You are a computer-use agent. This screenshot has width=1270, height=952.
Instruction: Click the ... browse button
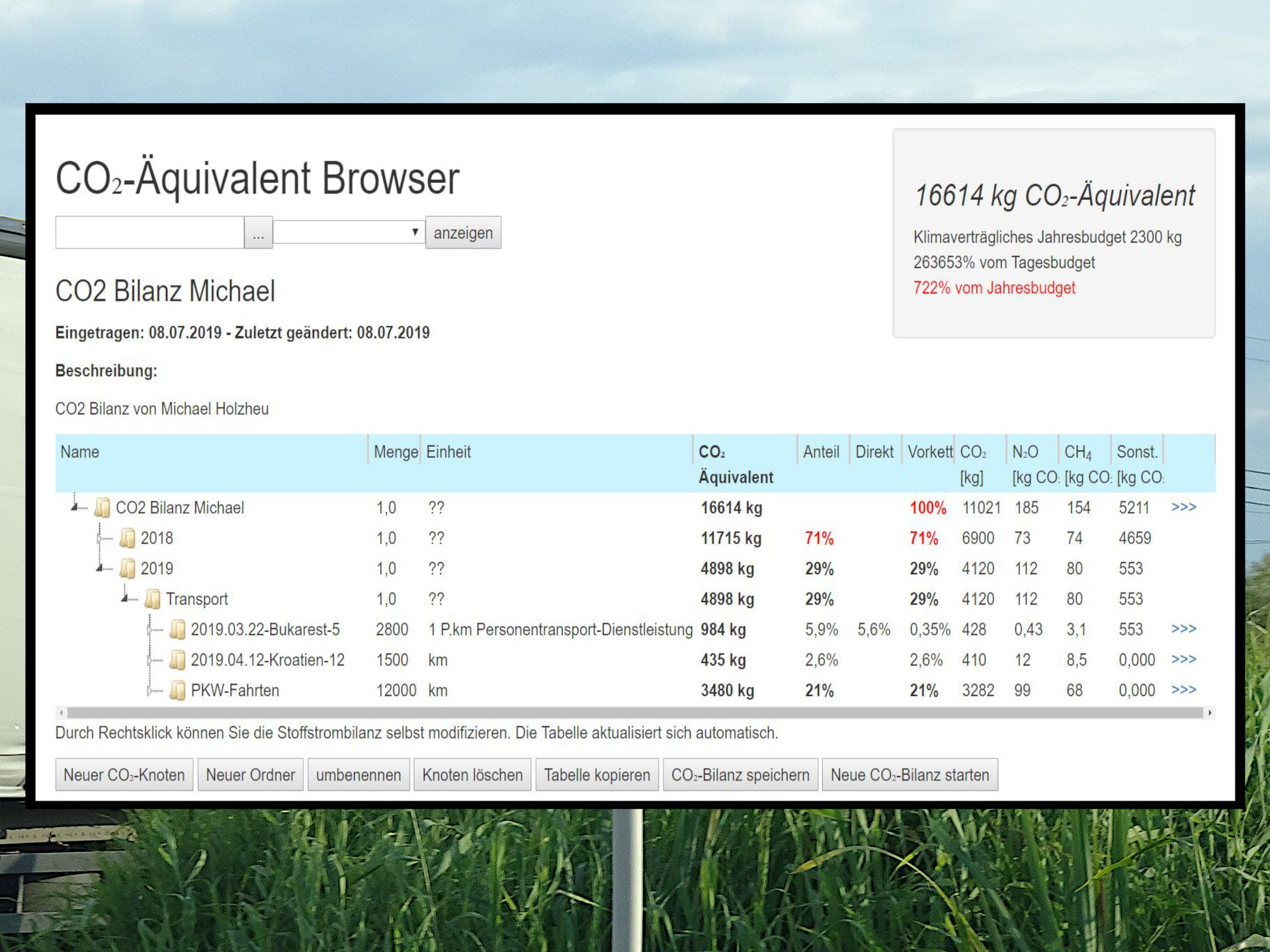[x=259, y=233]
